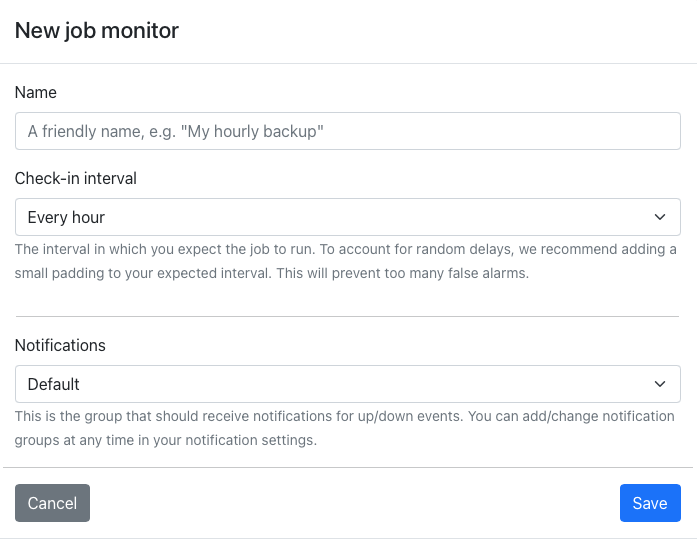
Task: Cancel the new job monitor dialog
Action: [x=52, y=503]
